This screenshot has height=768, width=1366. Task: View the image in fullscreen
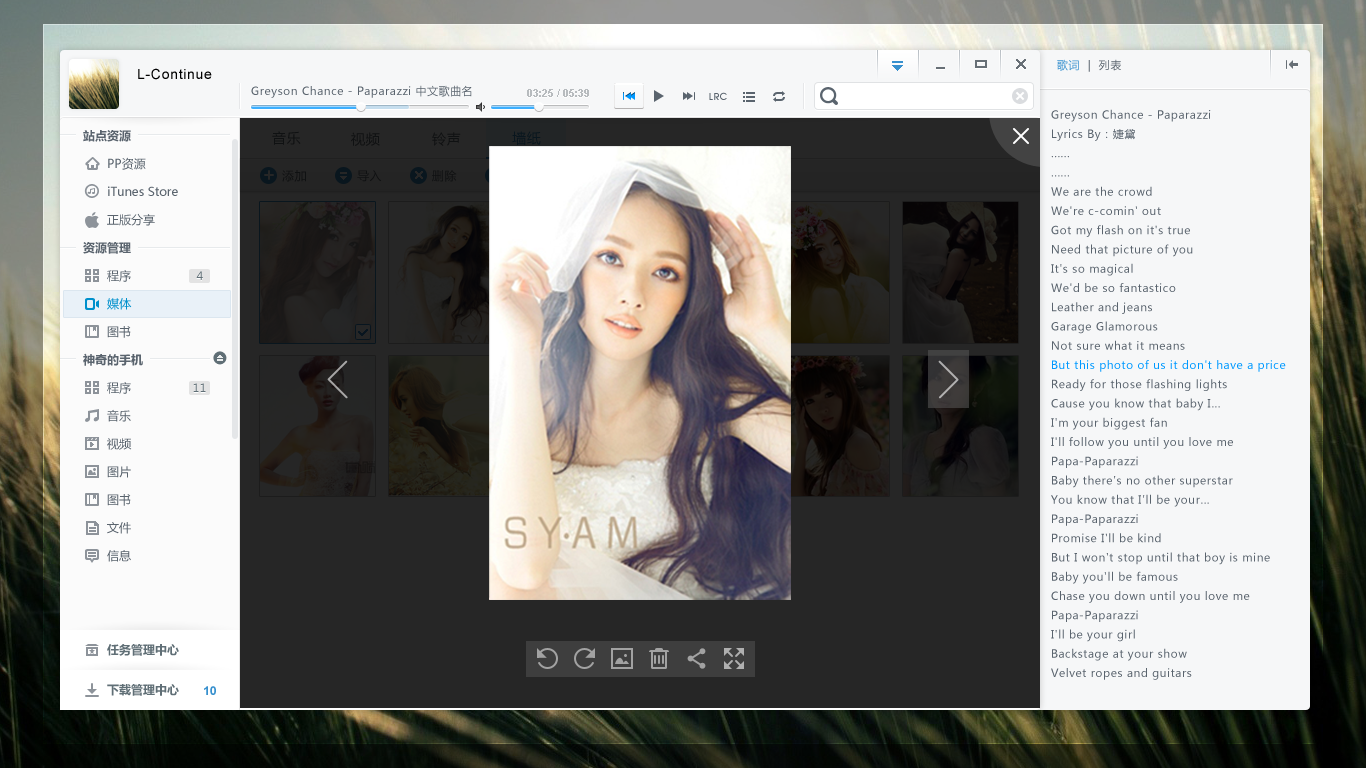click(734, 659)
